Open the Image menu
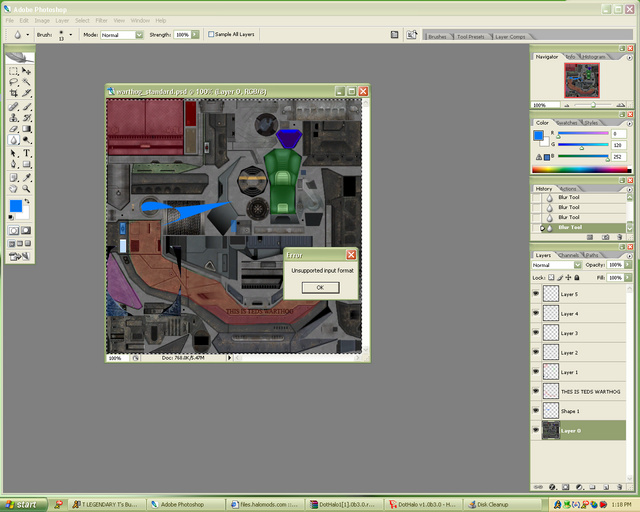Image resolution: width=640 pixels, height=512 pixels. click(x=42, y=20)
